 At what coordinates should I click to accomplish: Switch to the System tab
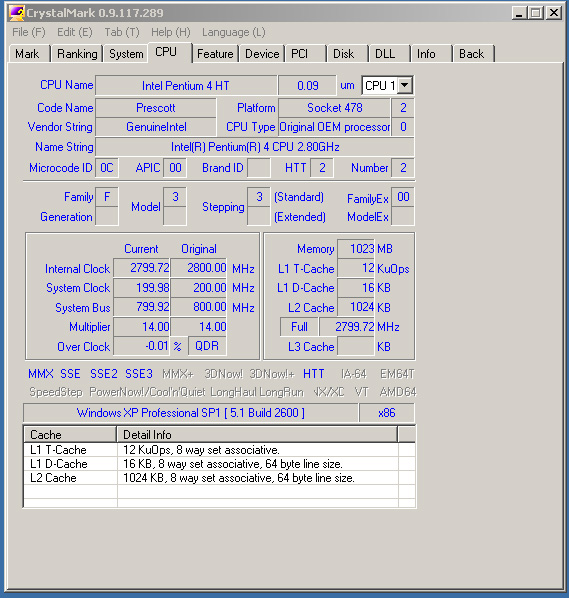[126, 54]
